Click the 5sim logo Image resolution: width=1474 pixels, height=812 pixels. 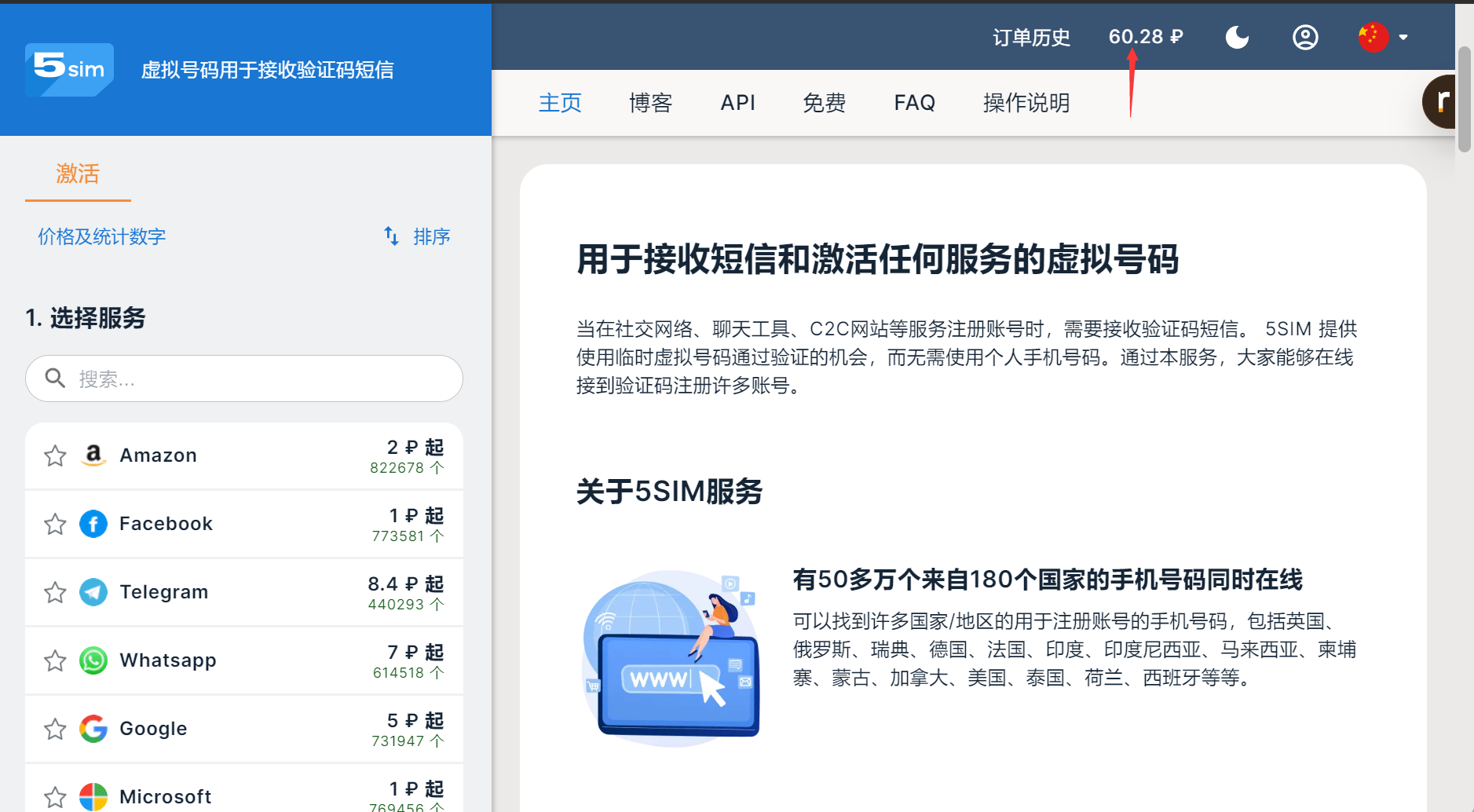pos(69,70)
